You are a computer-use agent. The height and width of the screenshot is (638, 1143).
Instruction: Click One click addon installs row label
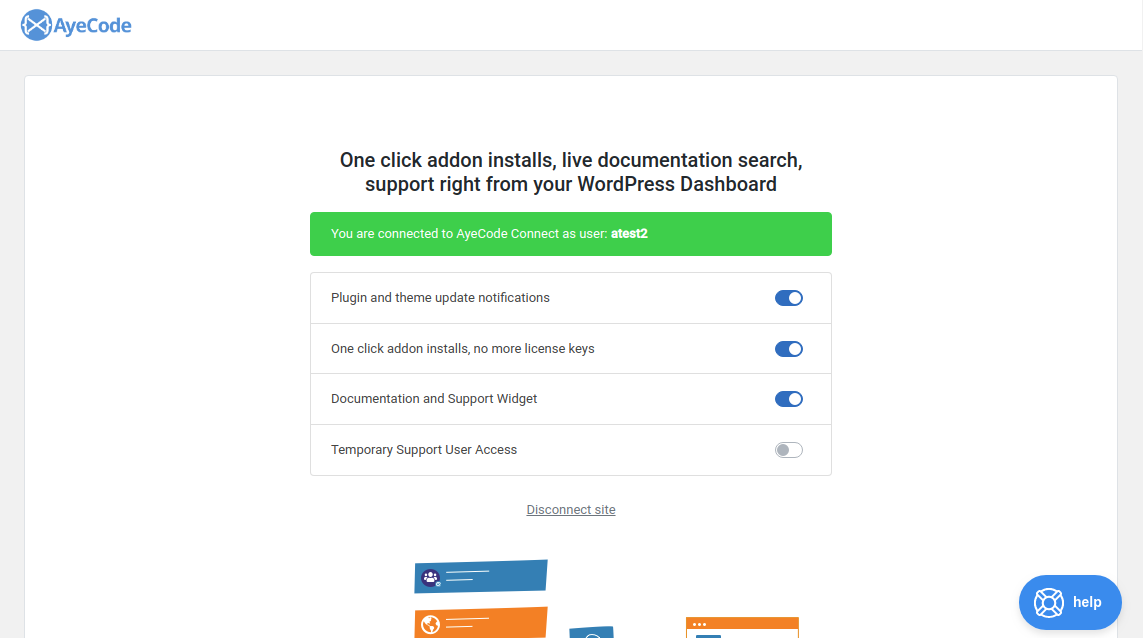(462, 349)
